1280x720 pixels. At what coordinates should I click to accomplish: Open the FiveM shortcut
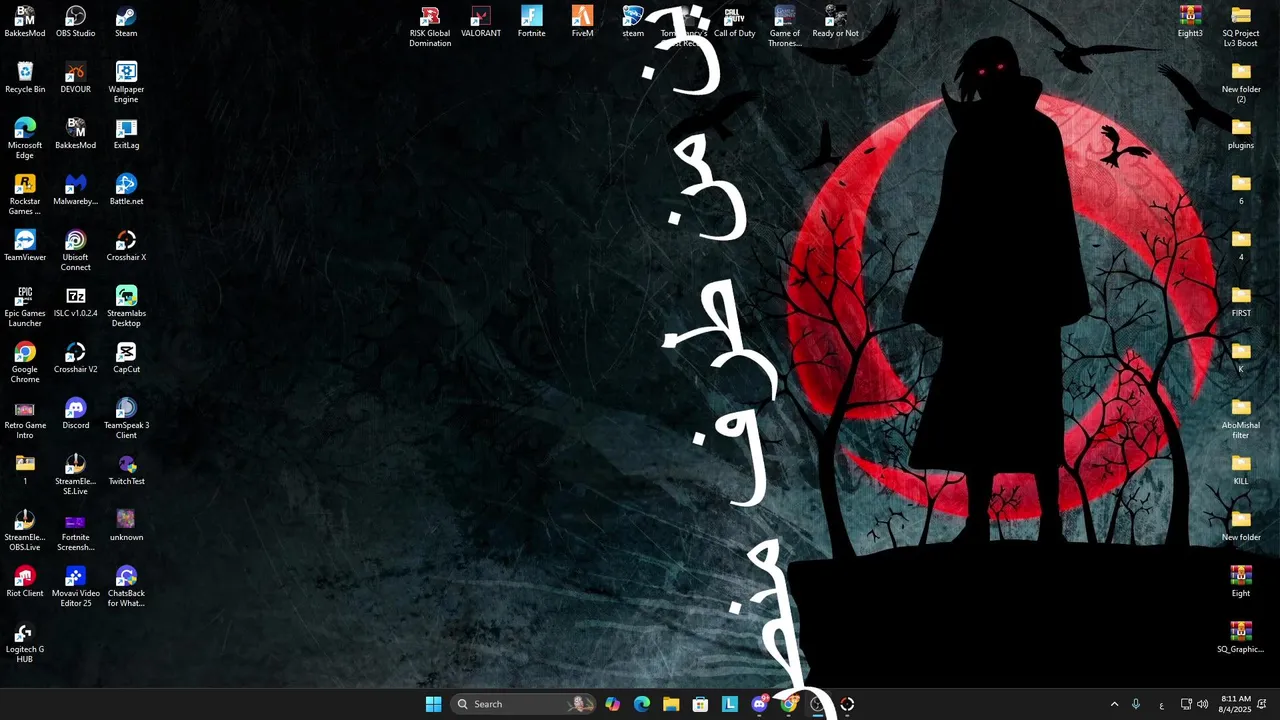click(582, 22)
